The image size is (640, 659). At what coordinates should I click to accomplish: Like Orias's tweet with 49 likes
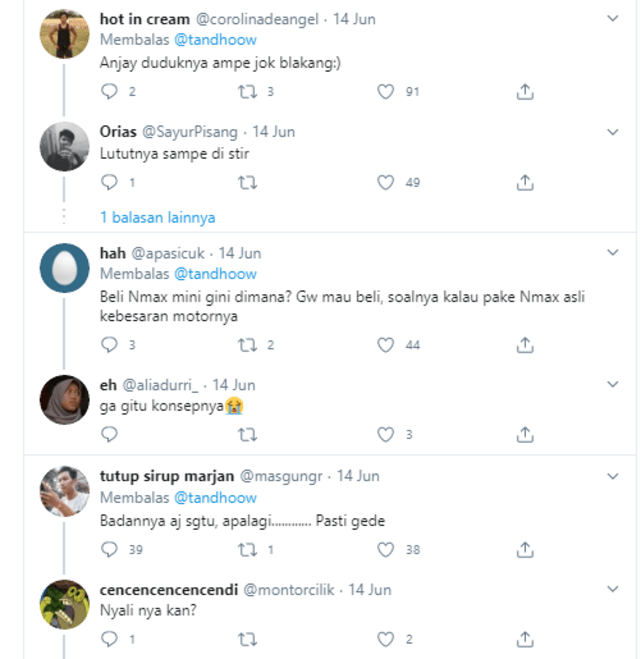[386, 183]
